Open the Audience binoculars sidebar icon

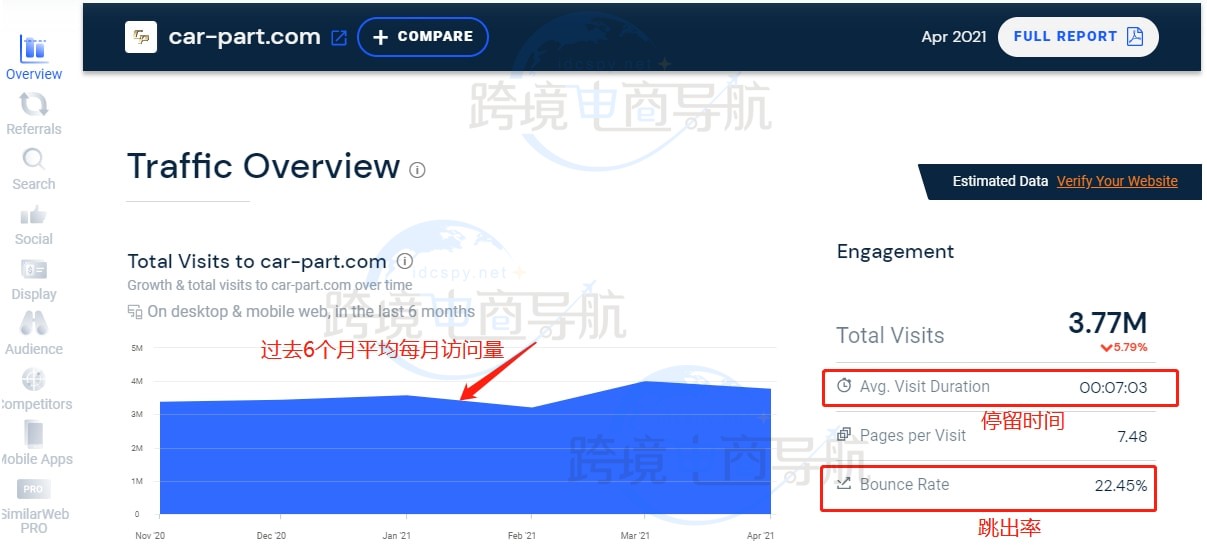point(34,324)
